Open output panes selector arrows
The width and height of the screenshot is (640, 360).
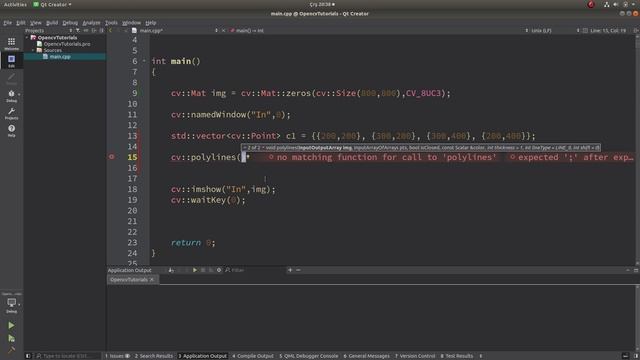click(x=480, y=356)
